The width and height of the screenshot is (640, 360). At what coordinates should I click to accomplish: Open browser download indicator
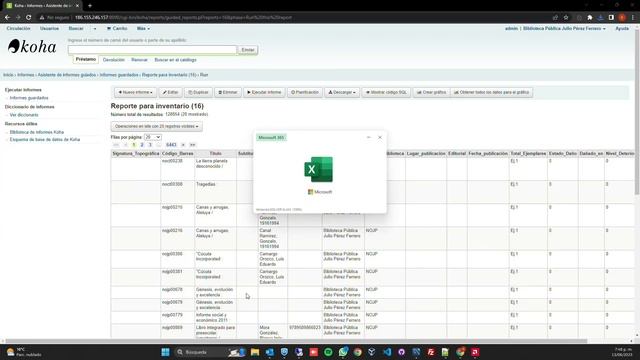point(600,18)
